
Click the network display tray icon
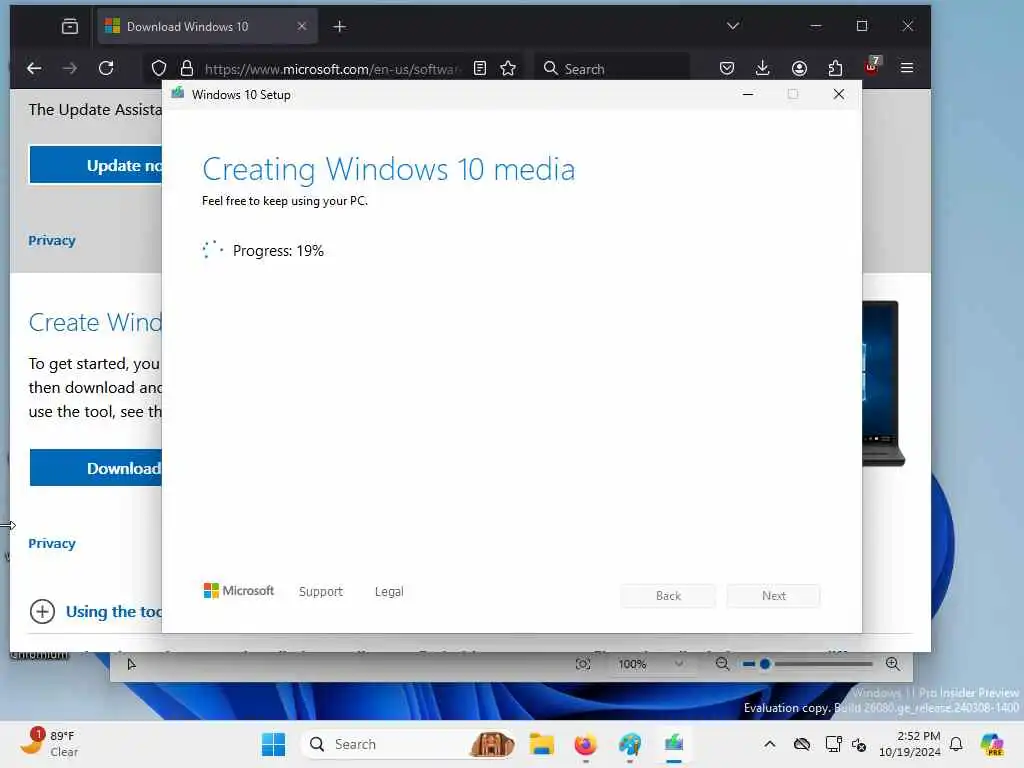point(833,744)
